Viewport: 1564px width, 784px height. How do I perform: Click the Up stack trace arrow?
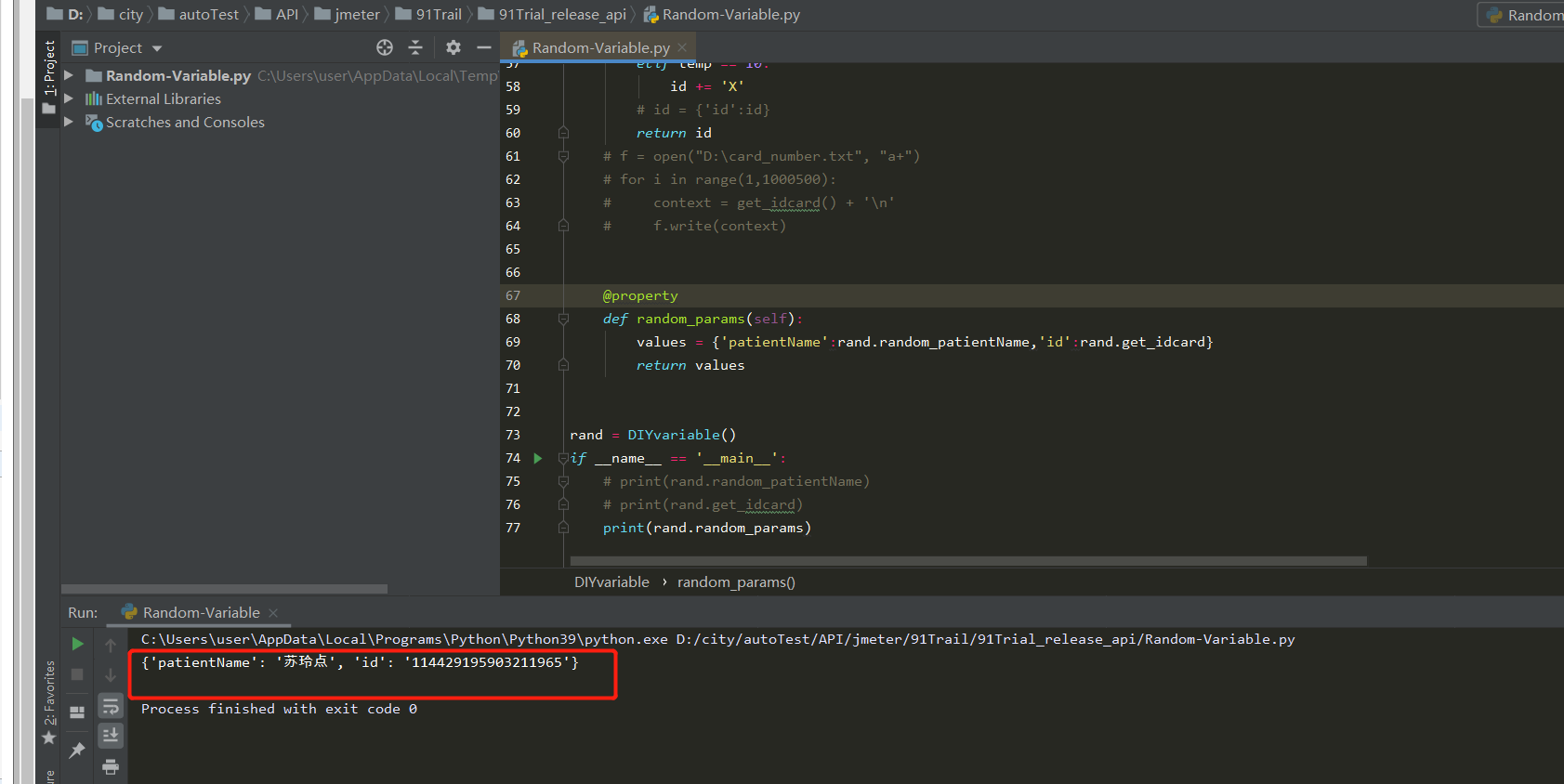click(x=111, y=645)
